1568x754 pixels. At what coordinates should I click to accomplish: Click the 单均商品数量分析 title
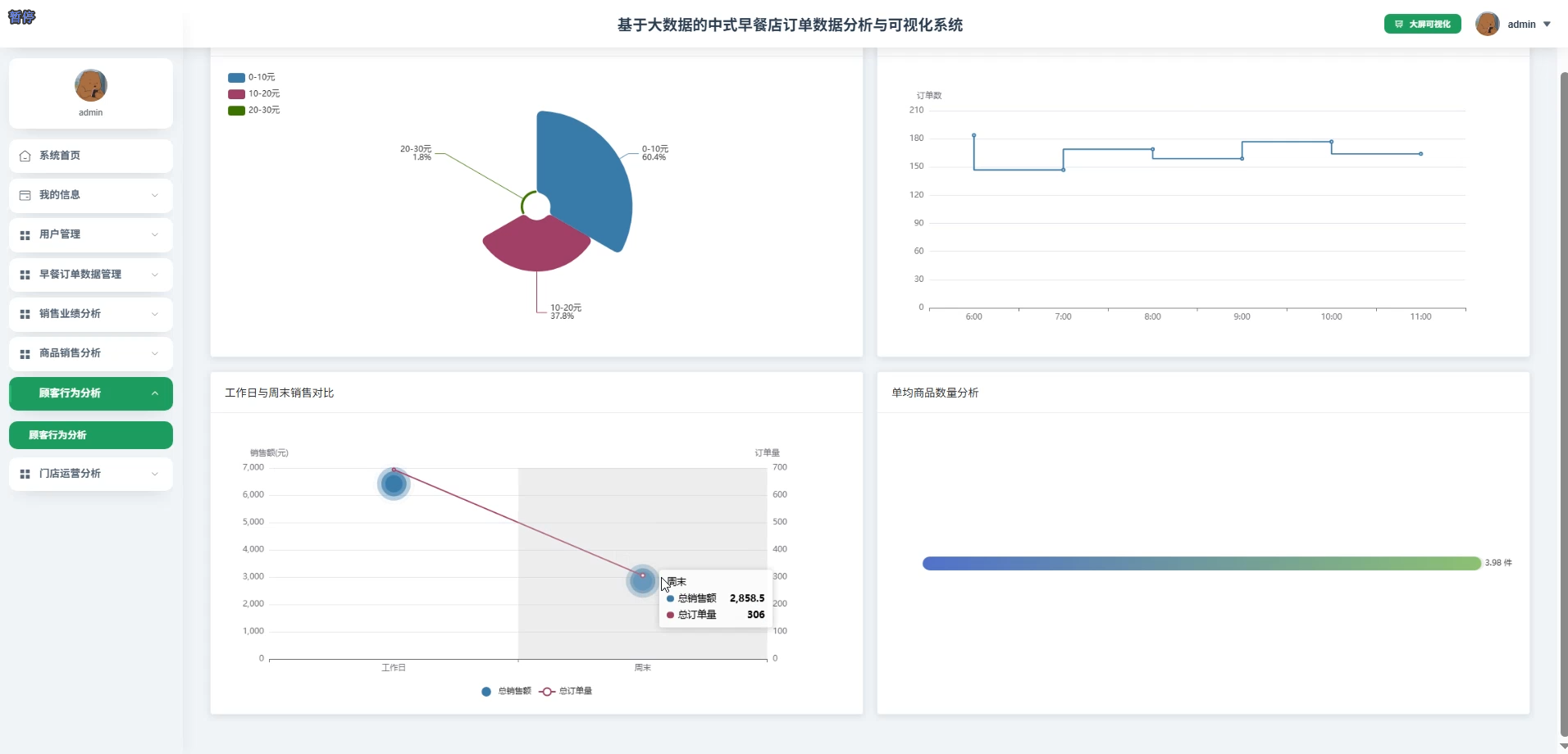click(x=935, y=393)
